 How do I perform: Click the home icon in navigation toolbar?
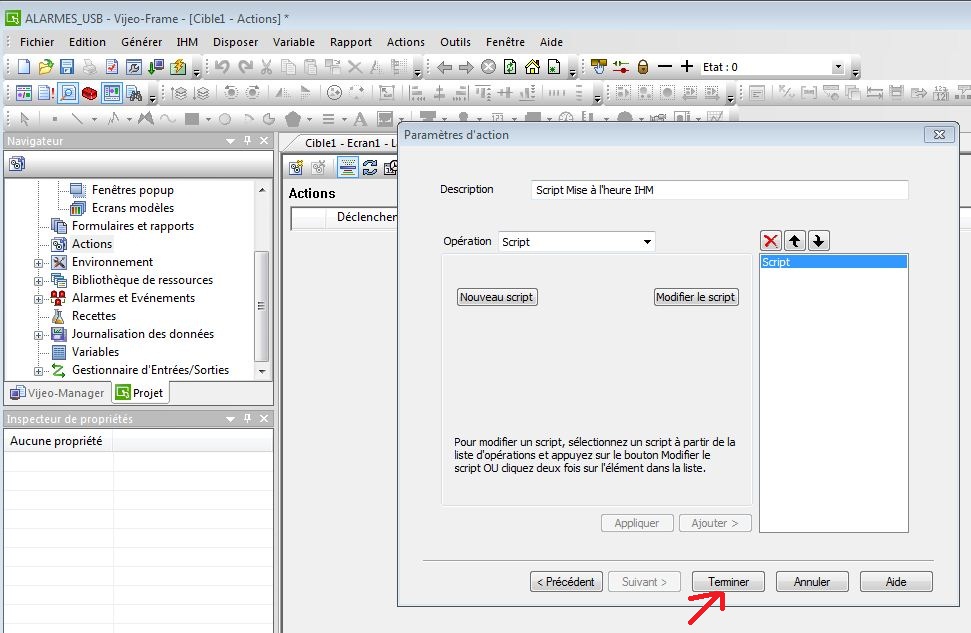(x=532, y=67)
